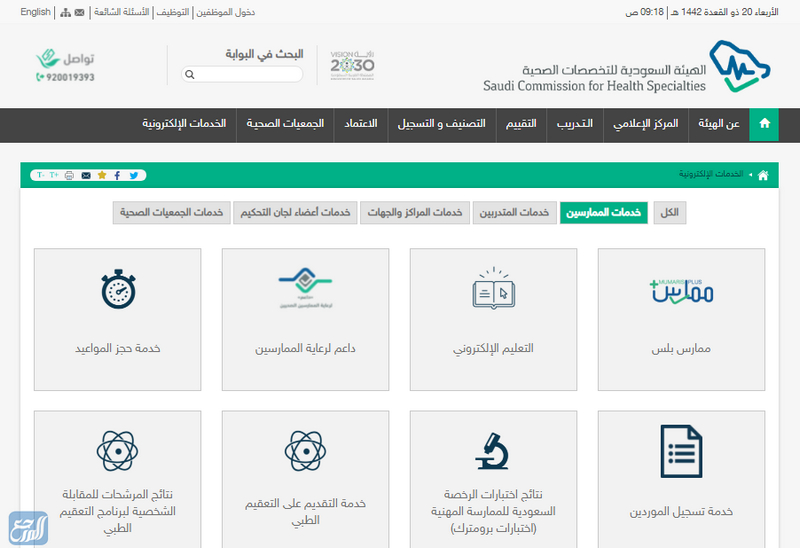
Task: Open the sitemap icon in top bar
Action: click(65, 13)
